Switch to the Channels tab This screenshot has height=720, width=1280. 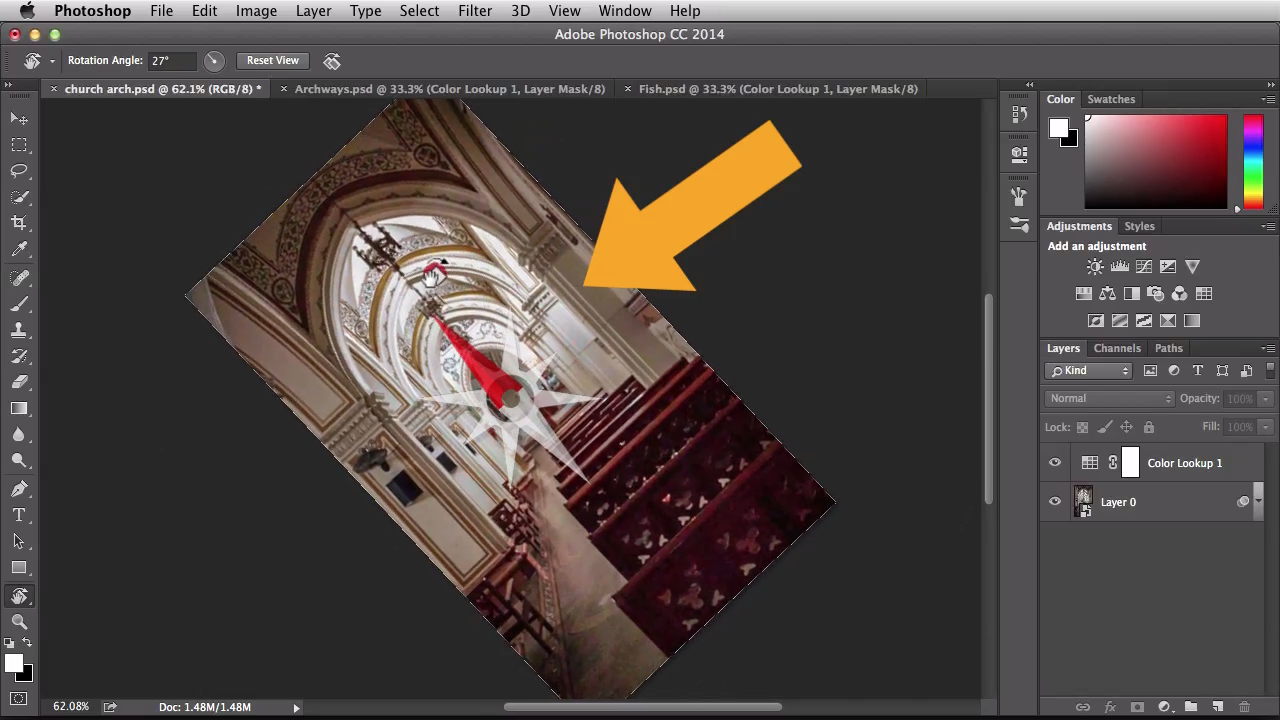[x=1117, y=348]
